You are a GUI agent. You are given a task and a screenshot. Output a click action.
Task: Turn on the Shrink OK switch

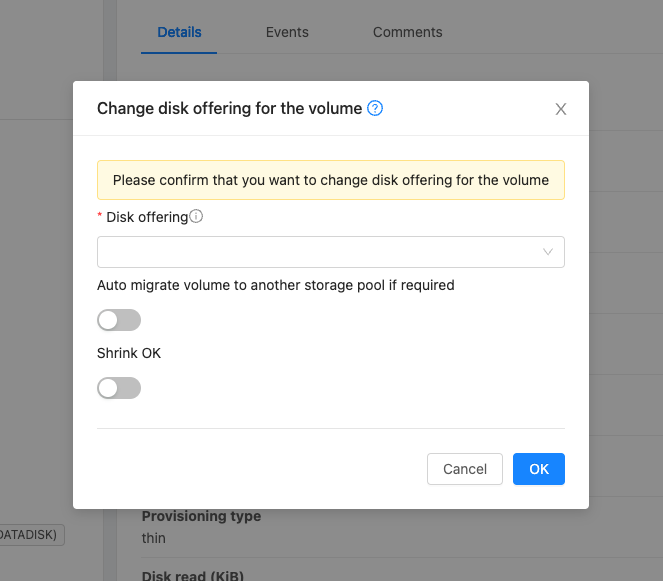[119, 388]
